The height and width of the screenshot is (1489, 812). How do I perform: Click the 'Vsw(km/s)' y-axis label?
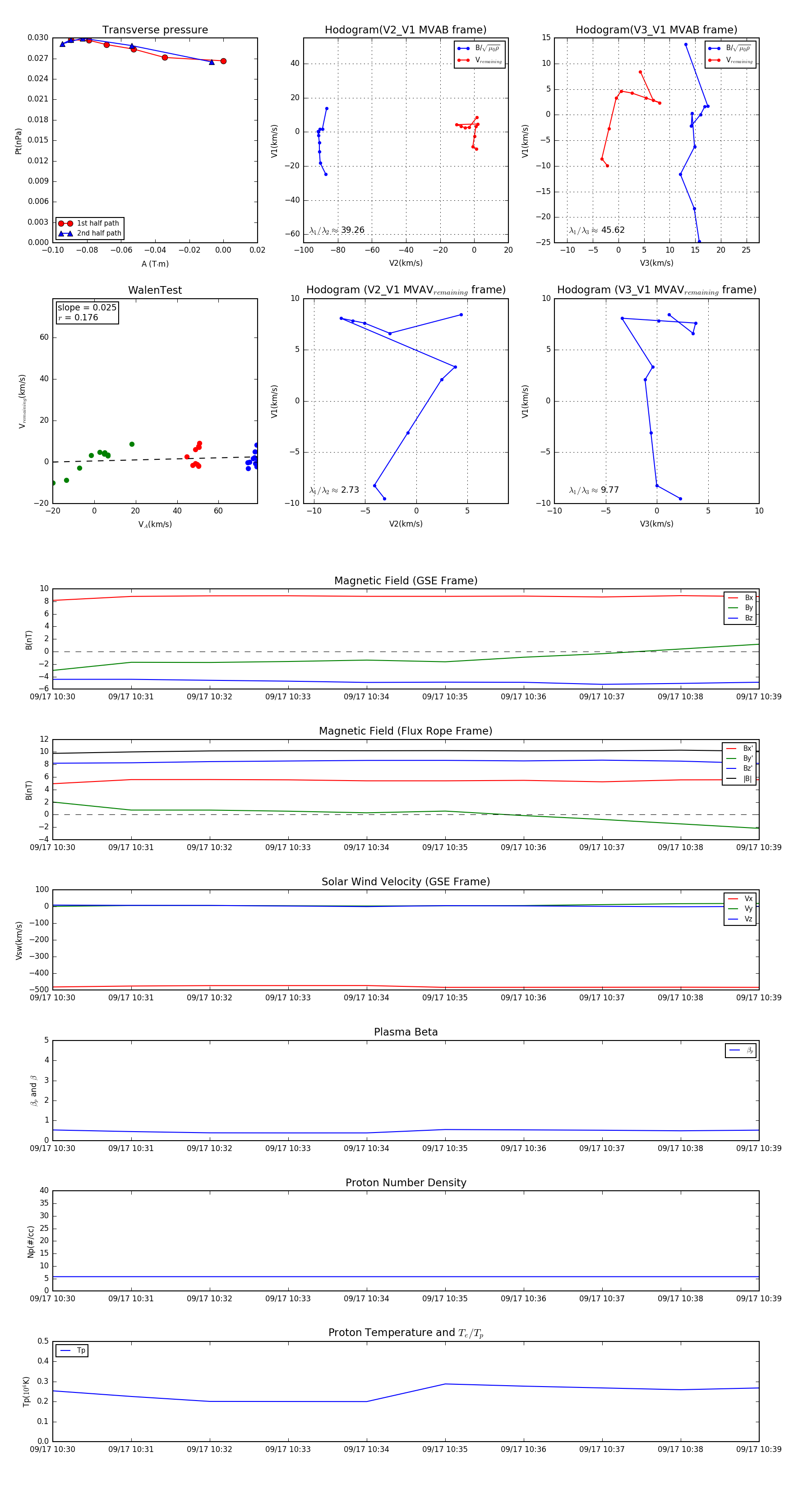click(18, 940)
